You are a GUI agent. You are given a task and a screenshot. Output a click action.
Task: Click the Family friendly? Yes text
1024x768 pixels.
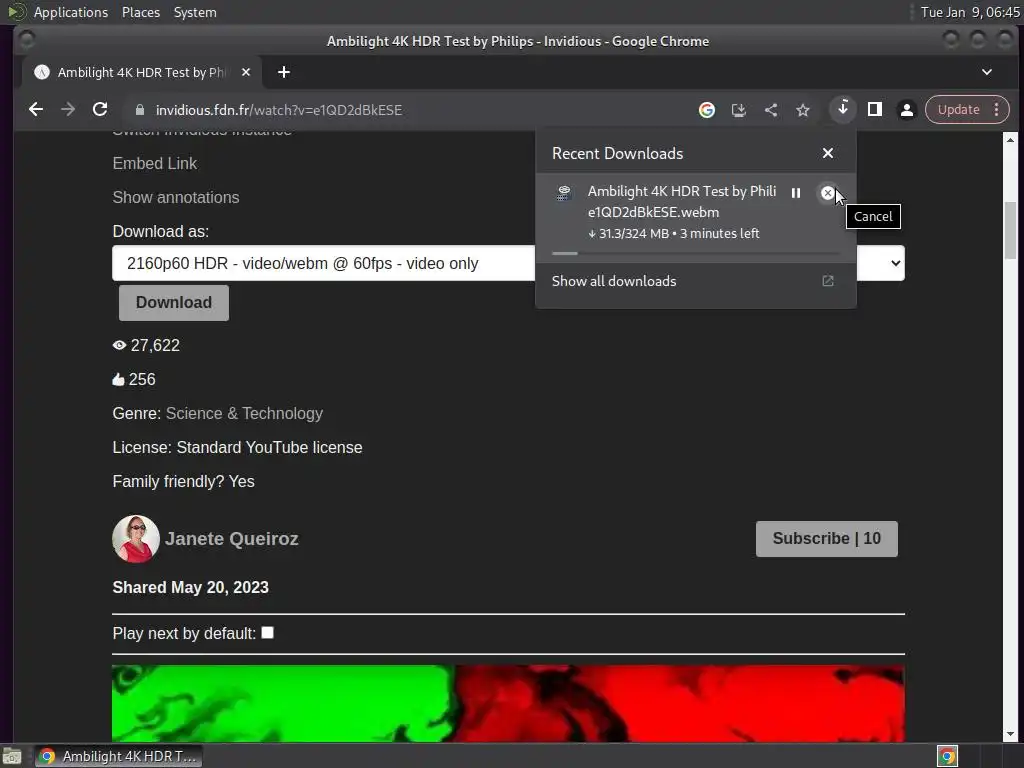[x=184, y=481]
